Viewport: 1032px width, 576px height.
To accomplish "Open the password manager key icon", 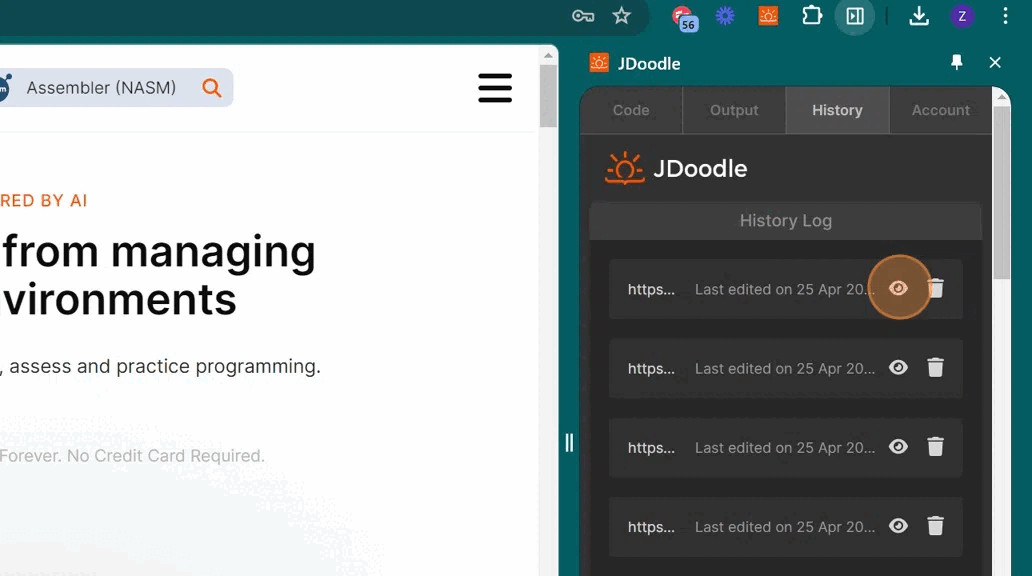I will click(581, 16).
